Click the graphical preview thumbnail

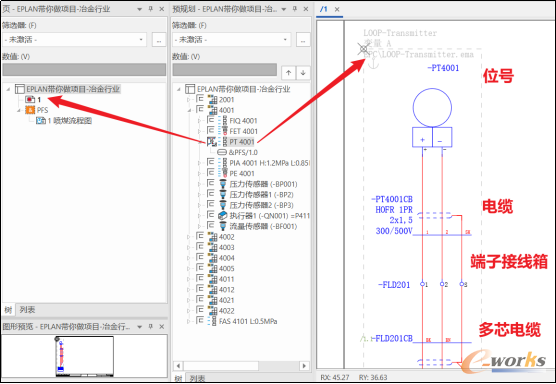pos(84,356)
